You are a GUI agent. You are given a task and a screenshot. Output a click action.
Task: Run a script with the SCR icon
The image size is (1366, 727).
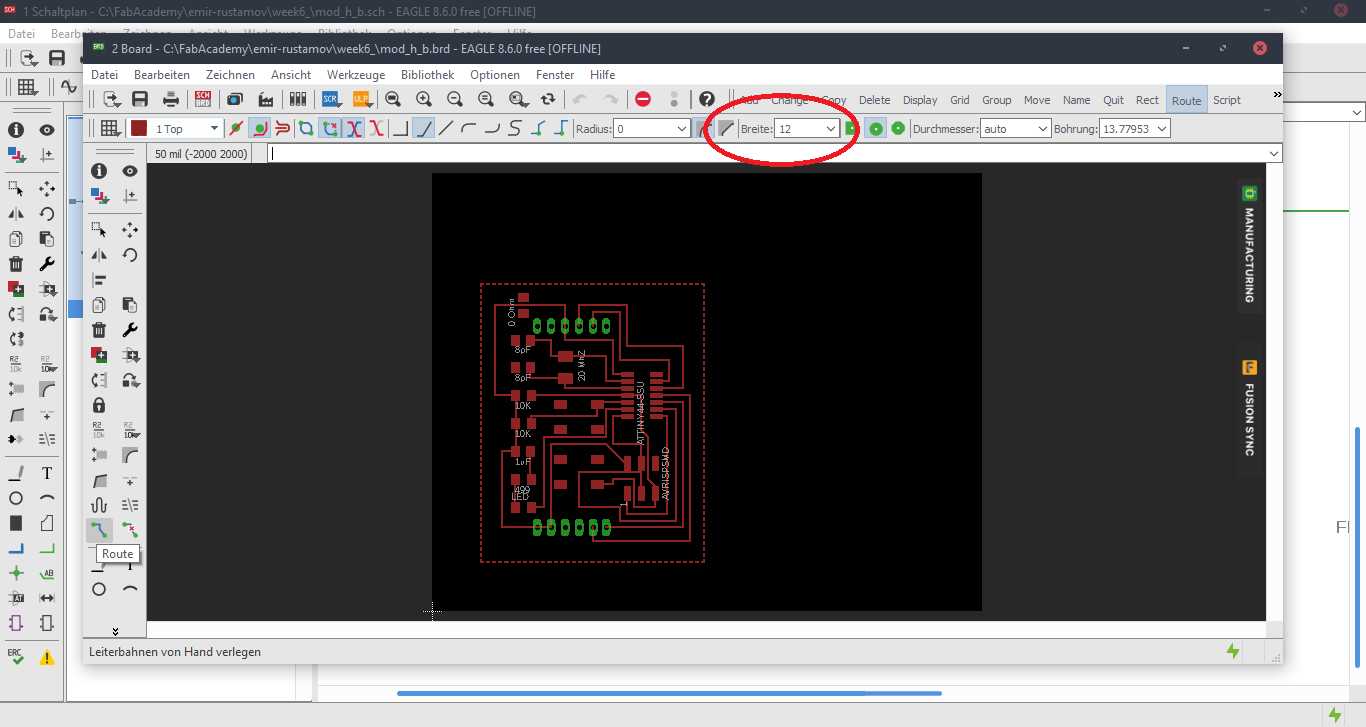[x=330, y=99]
